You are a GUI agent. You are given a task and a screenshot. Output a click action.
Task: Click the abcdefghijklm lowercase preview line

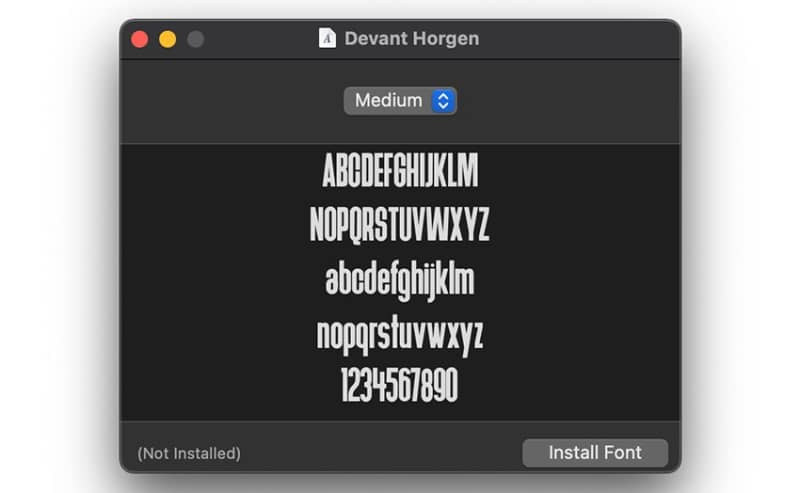(400, 280)
